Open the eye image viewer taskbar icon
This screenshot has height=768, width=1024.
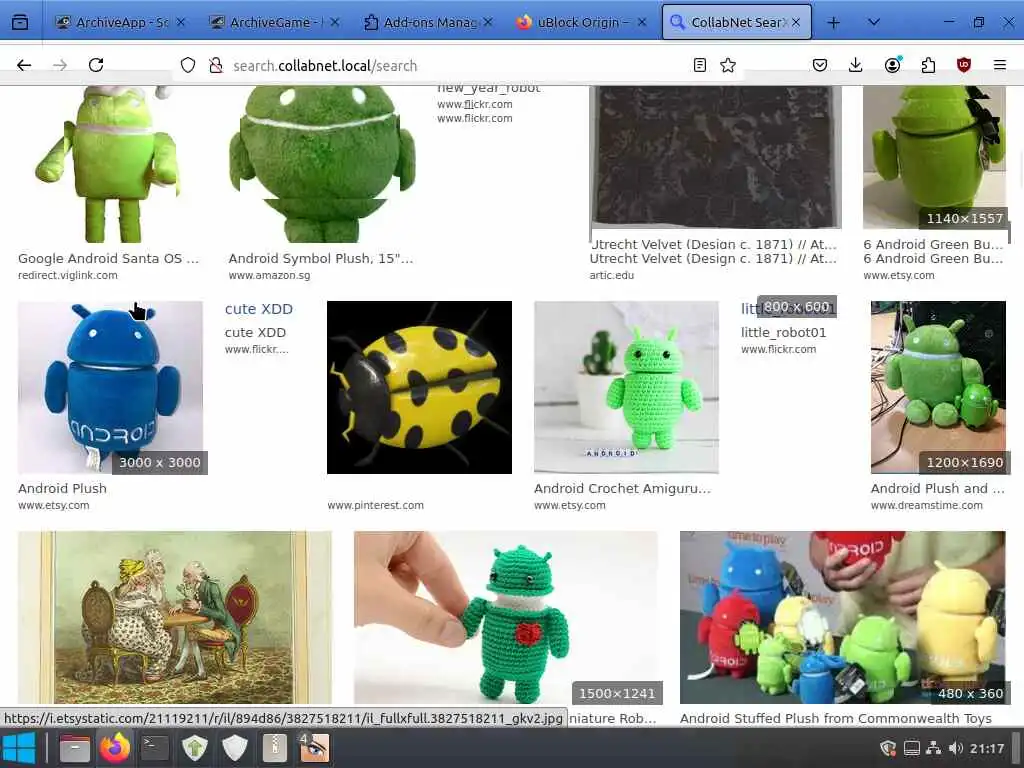point(314,748)
